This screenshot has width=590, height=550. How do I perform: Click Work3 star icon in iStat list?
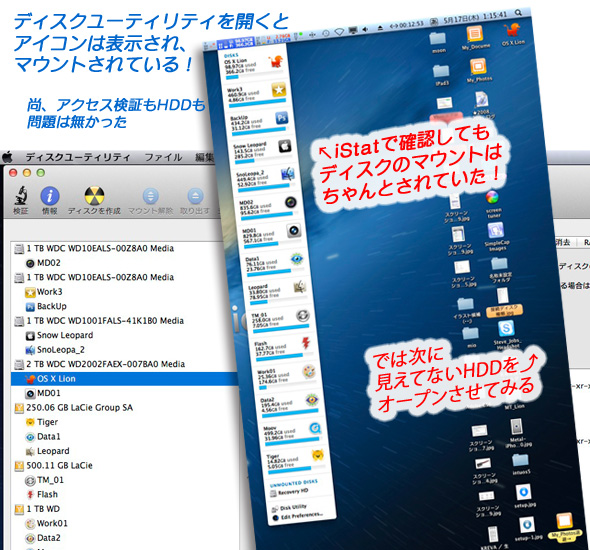pos(279,90)
